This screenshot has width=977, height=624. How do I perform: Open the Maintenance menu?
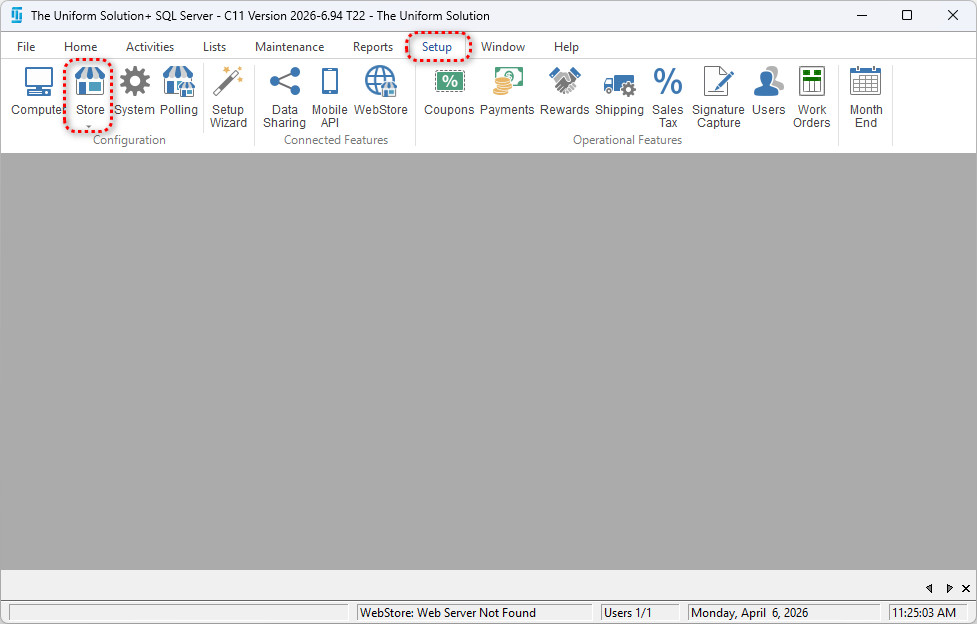289,47
